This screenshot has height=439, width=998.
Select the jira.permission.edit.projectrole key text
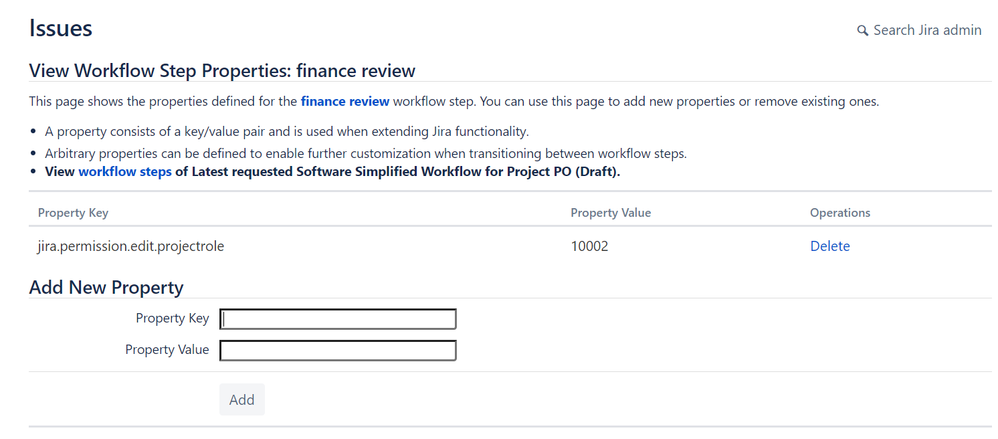point(130,246)
